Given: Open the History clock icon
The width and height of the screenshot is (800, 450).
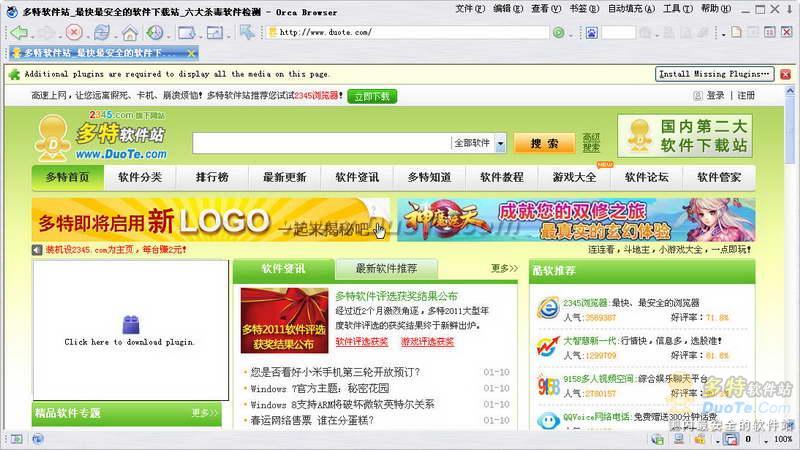Looking at the screenshot, I should (154, 33).
